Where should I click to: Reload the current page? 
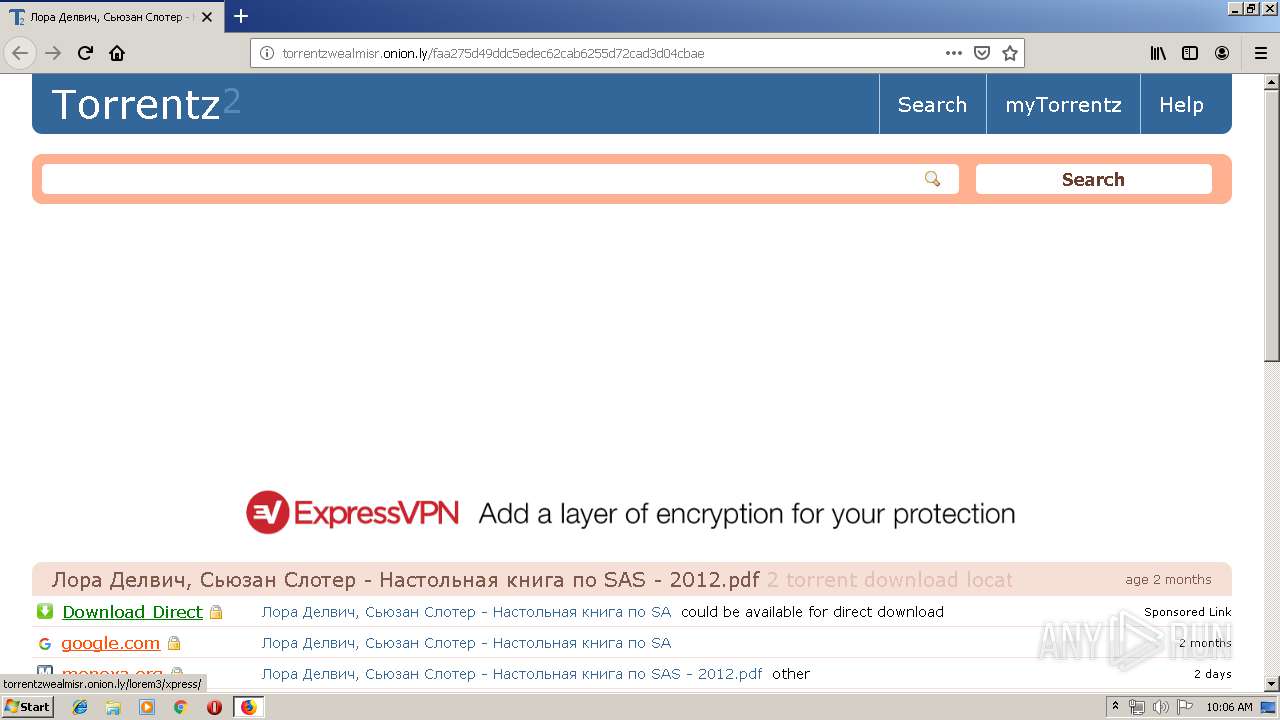85,53
